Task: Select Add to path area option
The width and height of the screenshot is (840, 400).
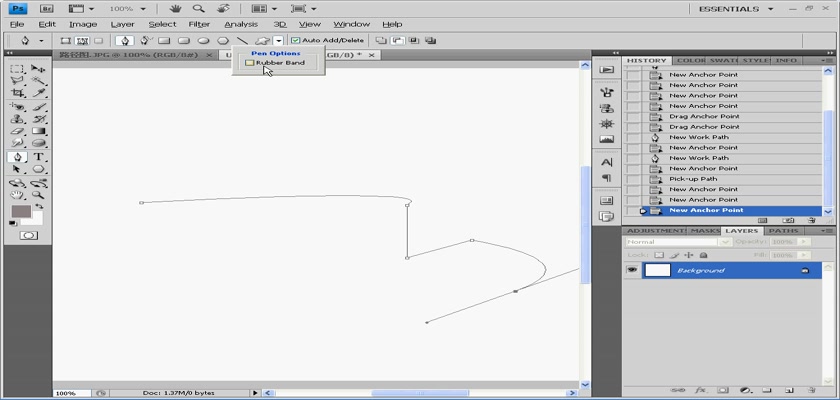Action: point(380,40)
